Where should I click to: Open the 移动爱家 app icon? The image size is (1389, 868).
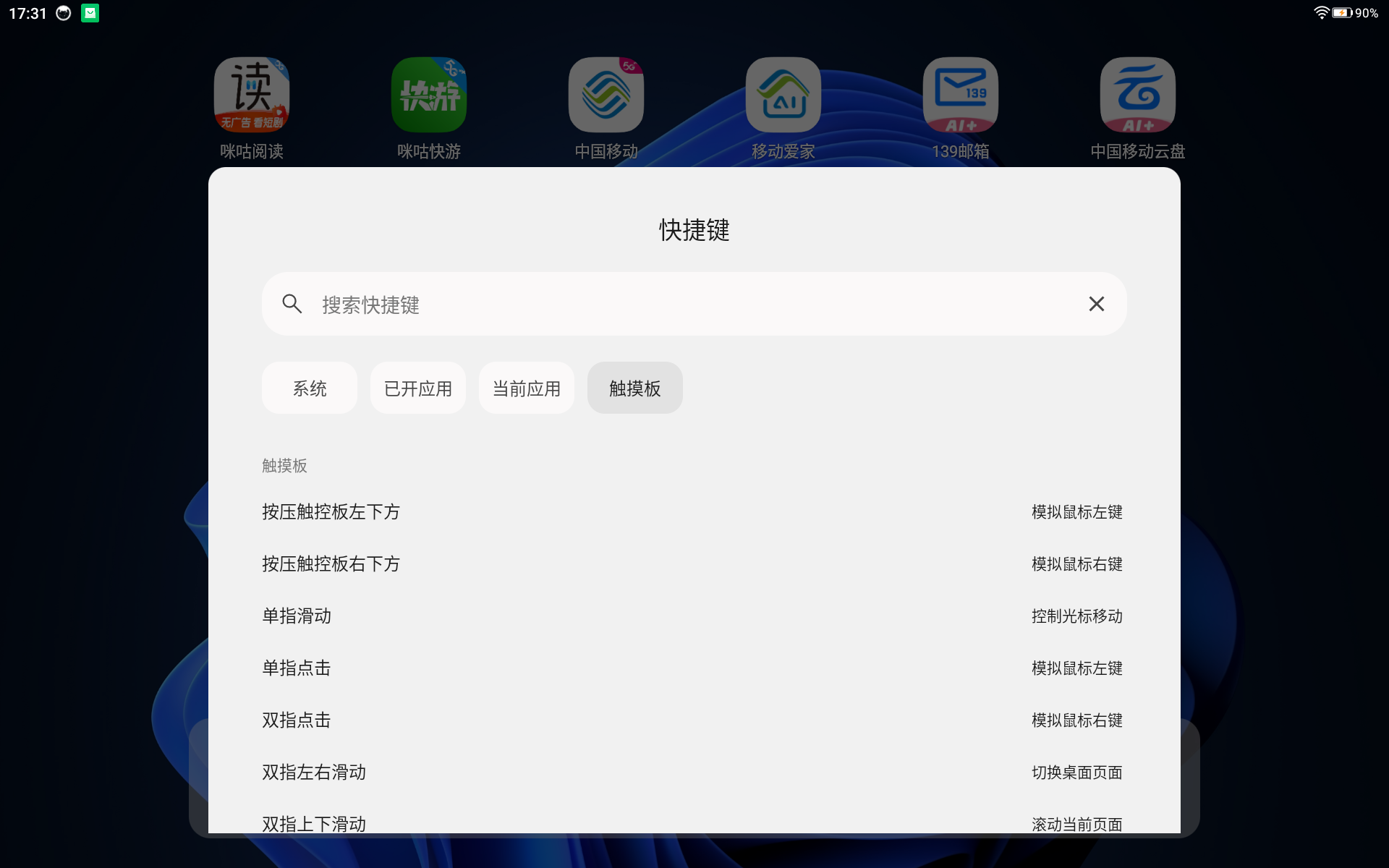click(x=783, y=95)
